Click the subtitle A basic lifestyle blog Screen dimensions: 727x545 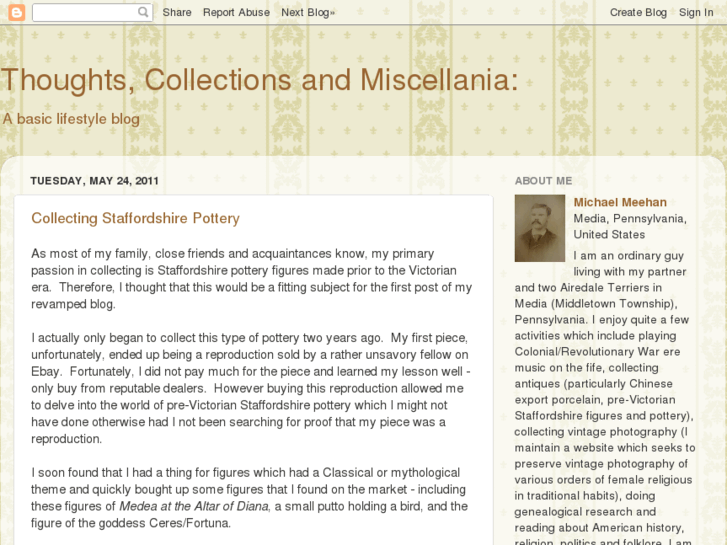click(x=70, y=119)
